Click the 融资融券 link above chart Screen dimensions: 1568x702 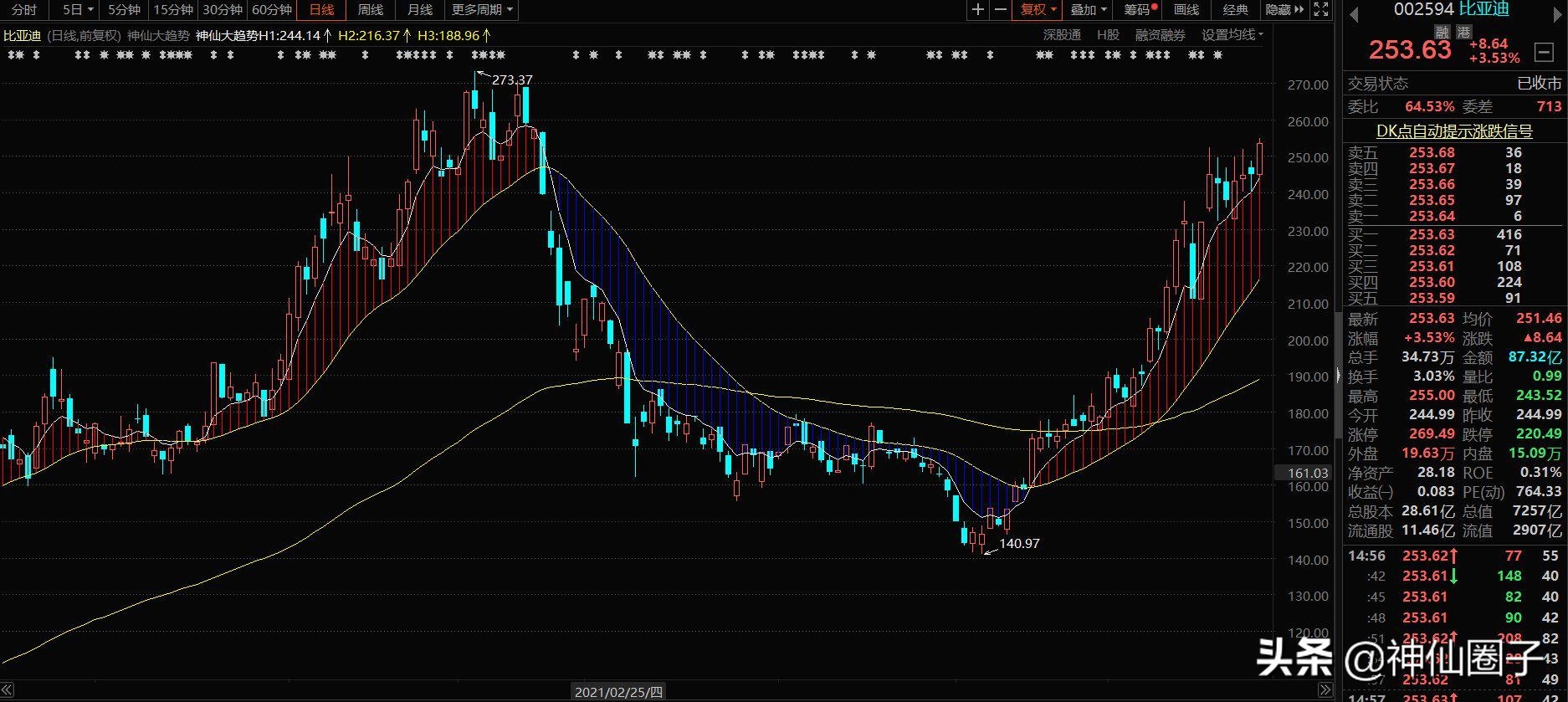(1161, 34)
